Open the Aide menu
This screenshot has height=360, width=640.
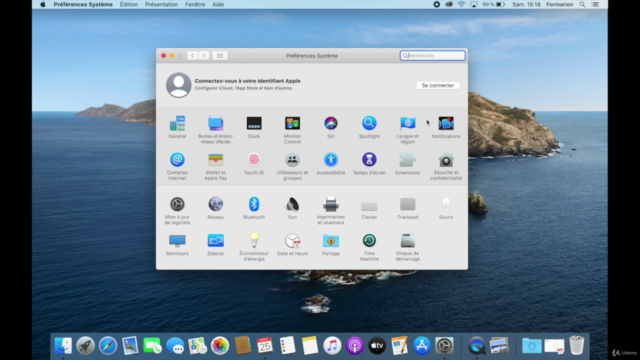218,4
